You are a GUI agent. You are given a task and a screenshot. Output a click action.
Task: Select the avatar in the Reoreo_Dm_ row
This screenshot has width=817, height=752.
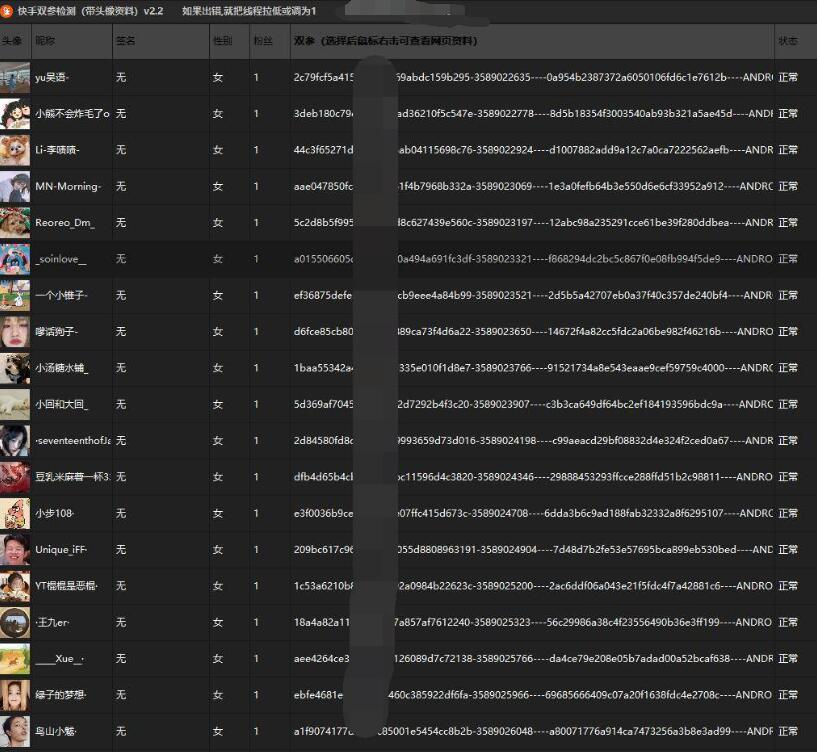tap(15, 223)
